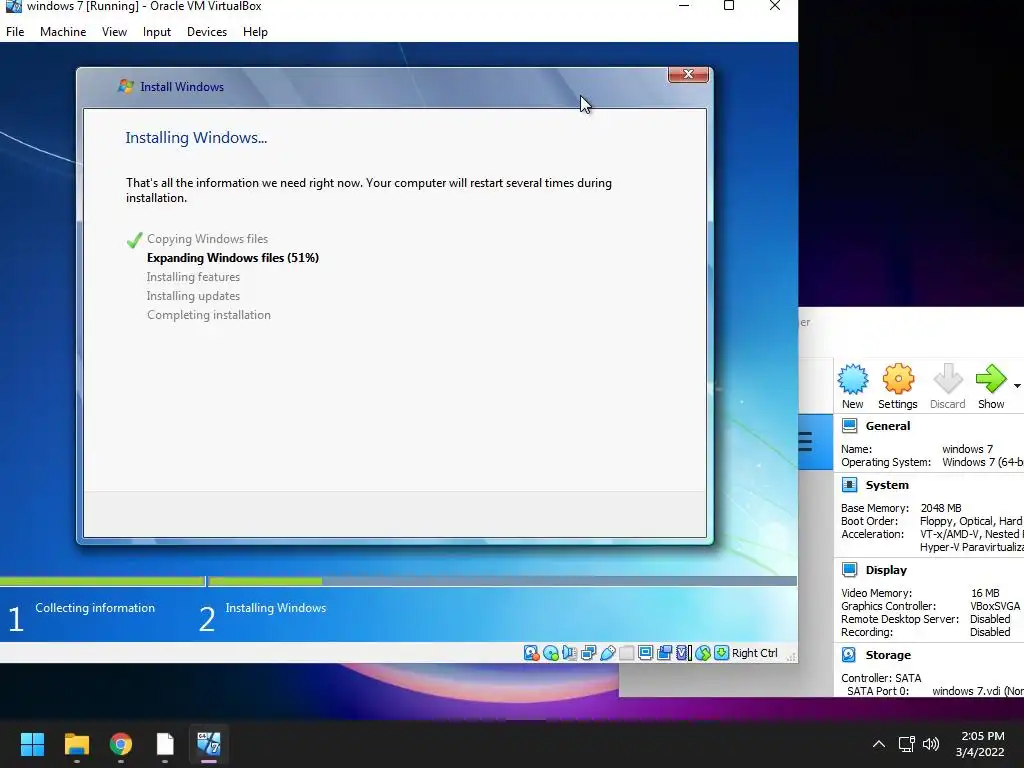Click the clock showing 2:05 PM

[982, 736]
